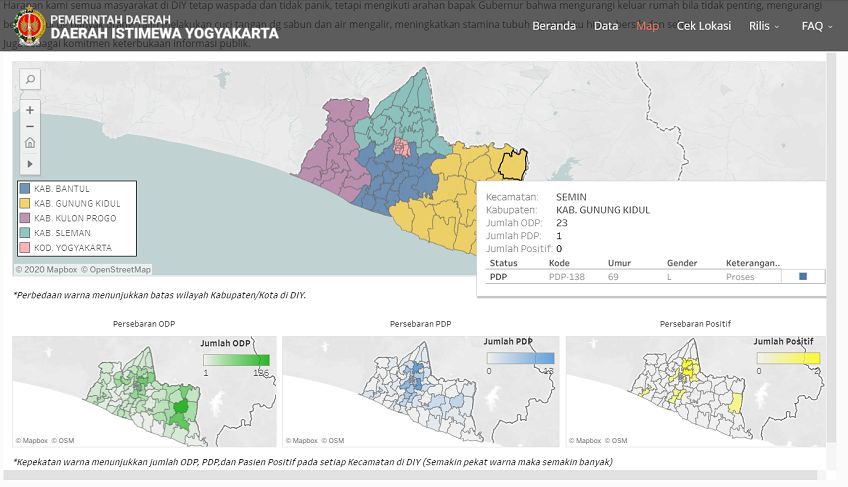Click the horizontal scrollbar at the bottom
The width and height of the screenshot is (848, 487).
pyautogui.click(x=411, y=475)
